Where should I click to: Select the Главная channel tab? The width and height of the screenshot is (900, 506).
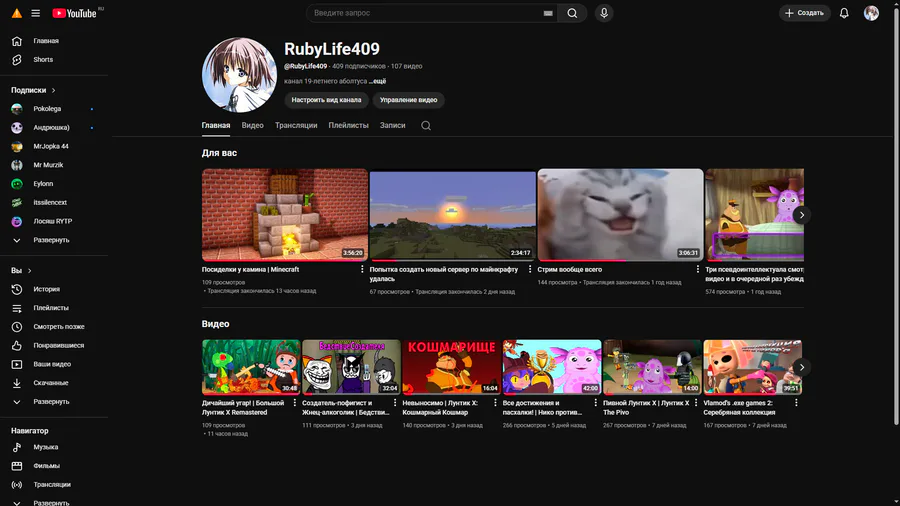click(x=216, y=126)
